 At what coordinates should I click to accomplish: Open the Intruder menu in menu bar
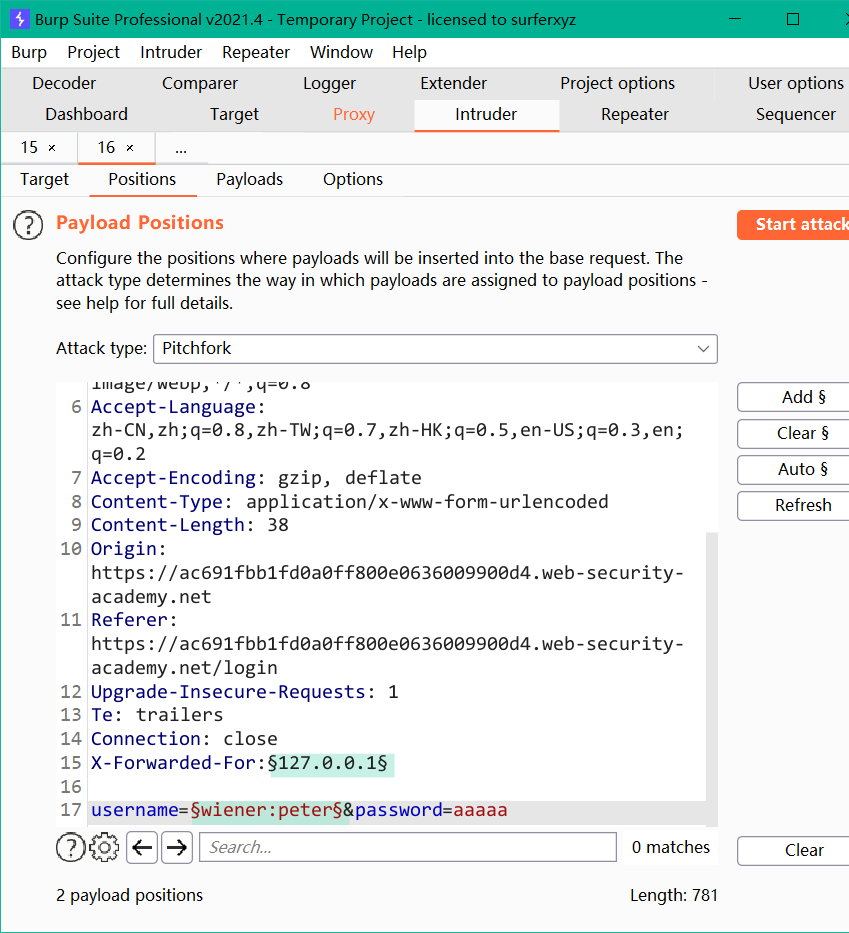coord(171,52)
